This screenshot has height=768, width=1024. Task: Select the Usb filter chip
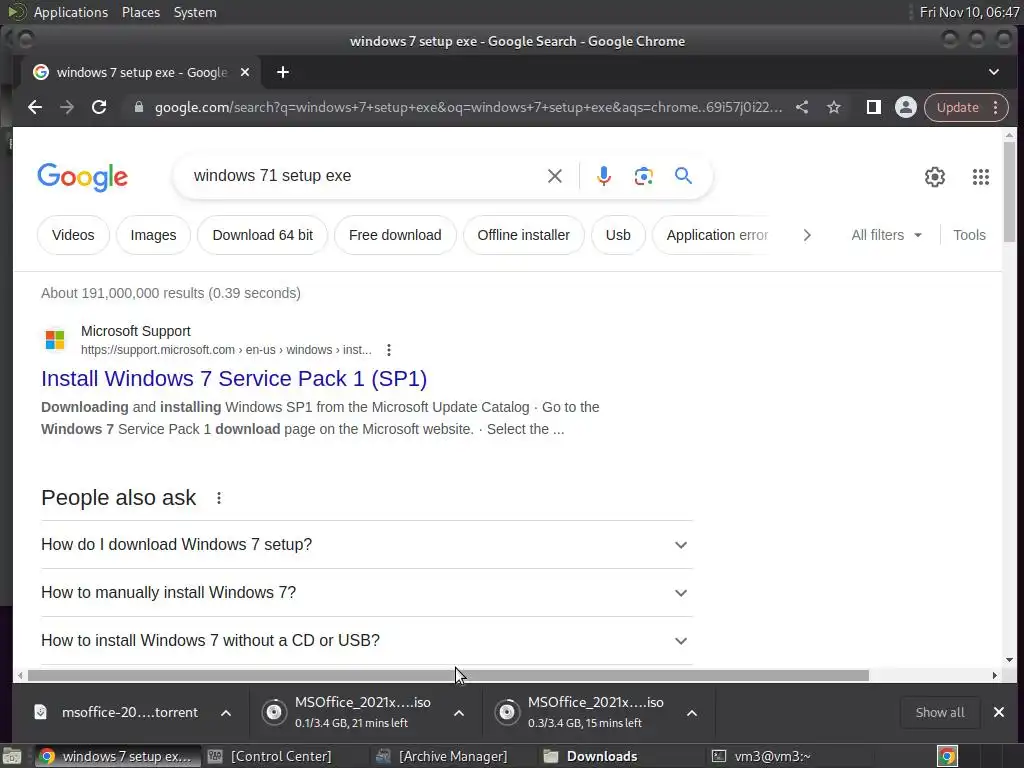point(618,235)
